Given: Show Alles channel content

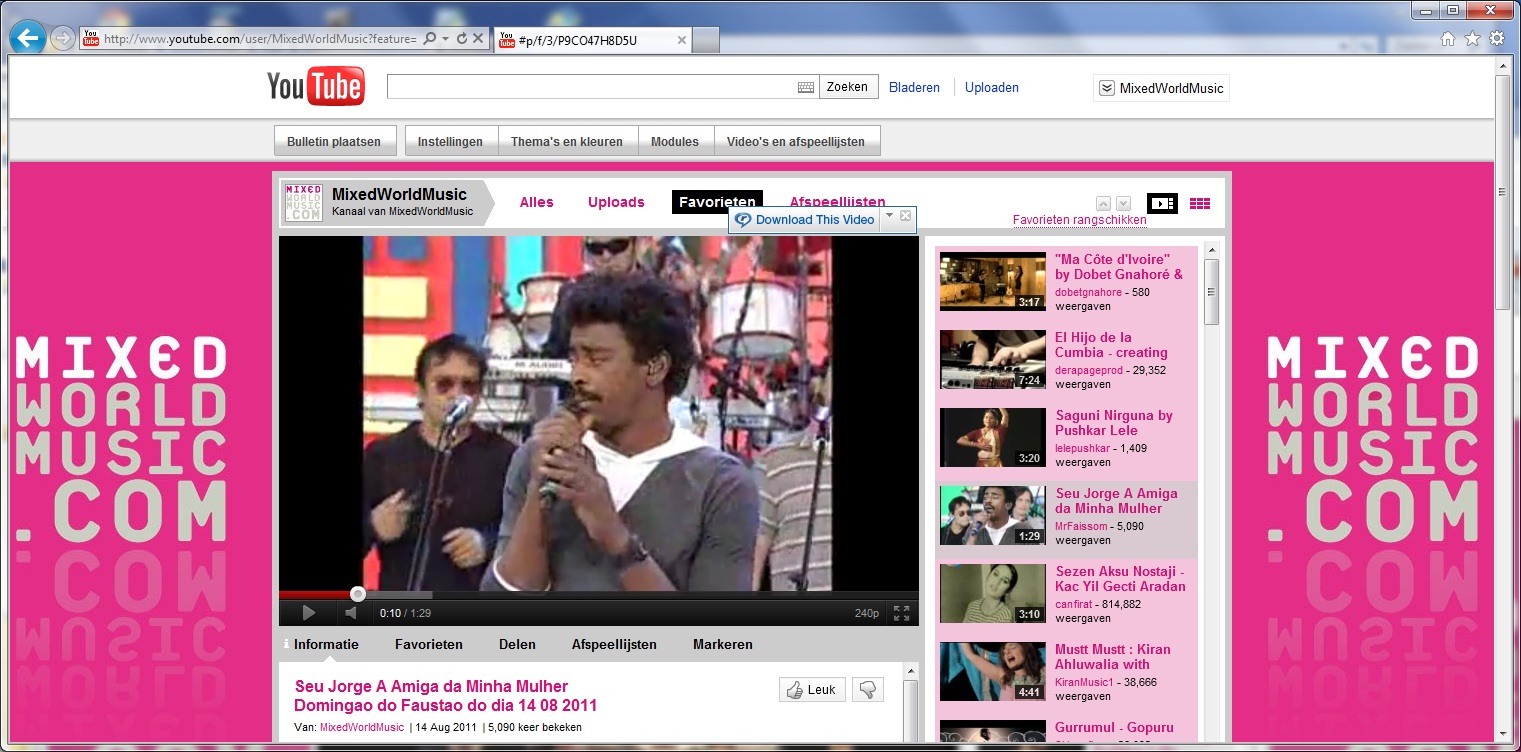Looking at the screenshot, I should (x=536, y=202).
